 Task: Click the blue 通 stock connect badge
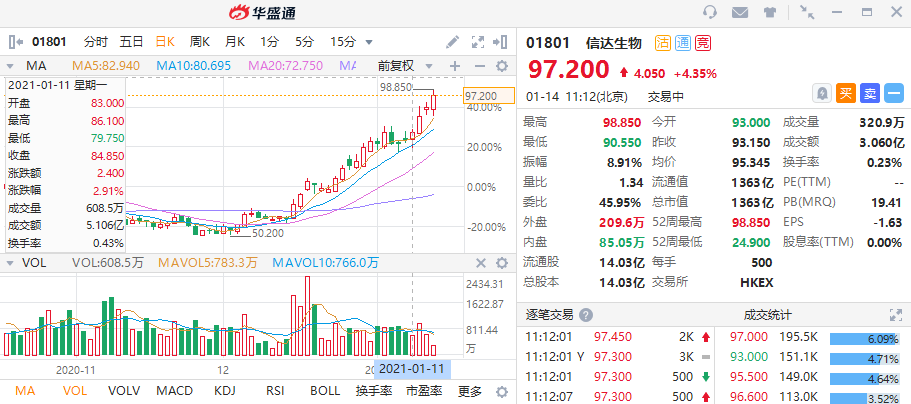[683, 42]
